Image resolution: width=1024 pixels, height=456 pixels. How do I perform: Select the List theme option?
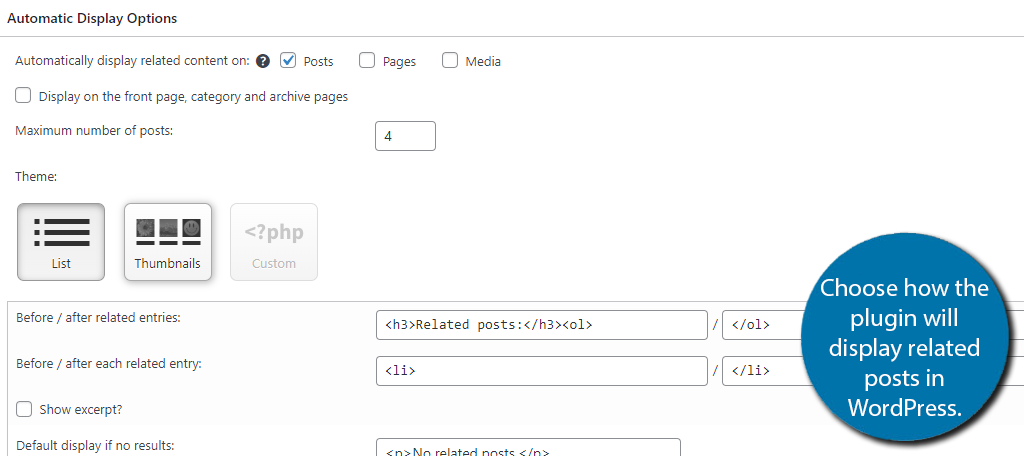coord(61,242)
